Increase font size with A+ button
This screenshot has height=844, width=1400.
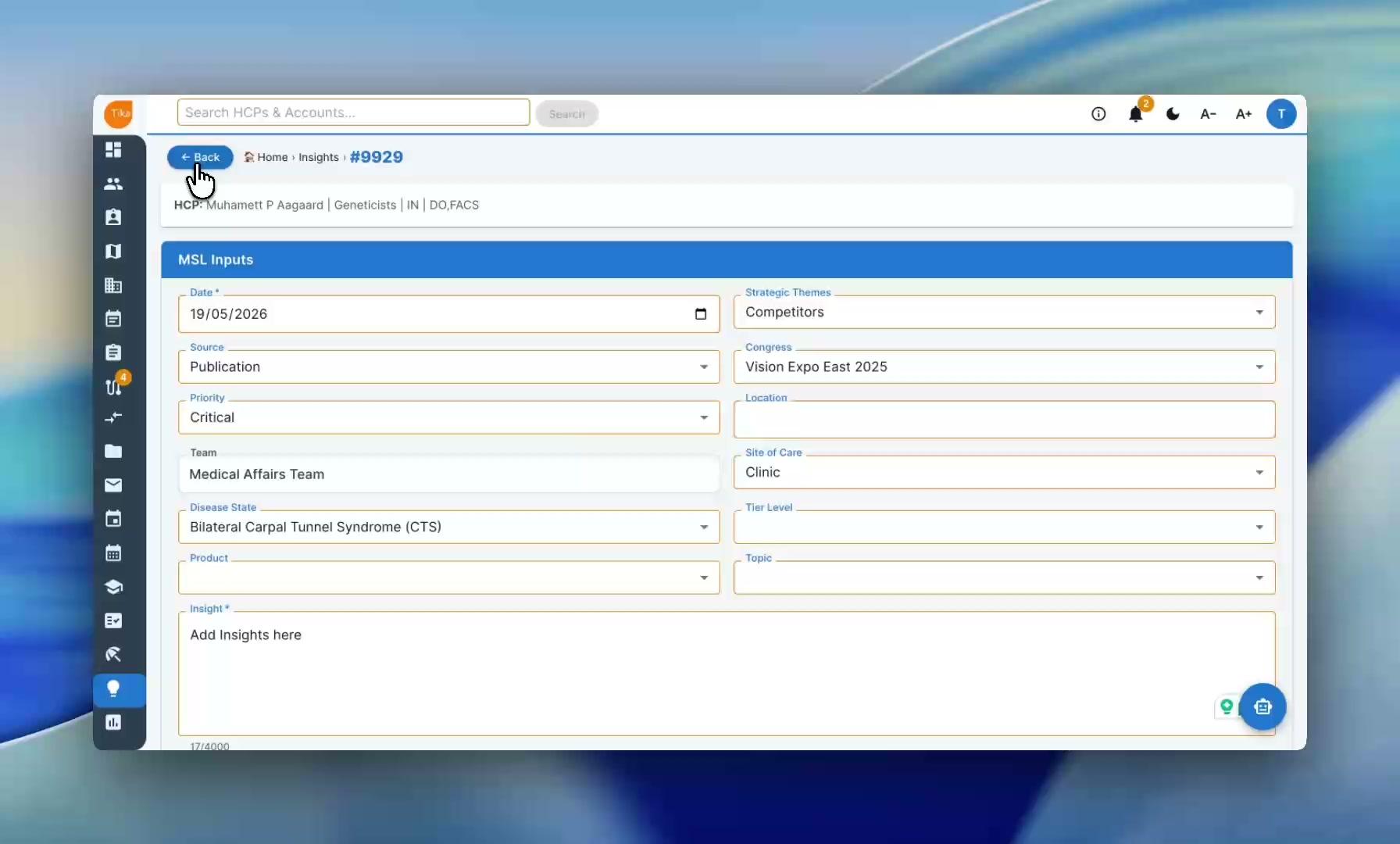(x=1244, y=114)
